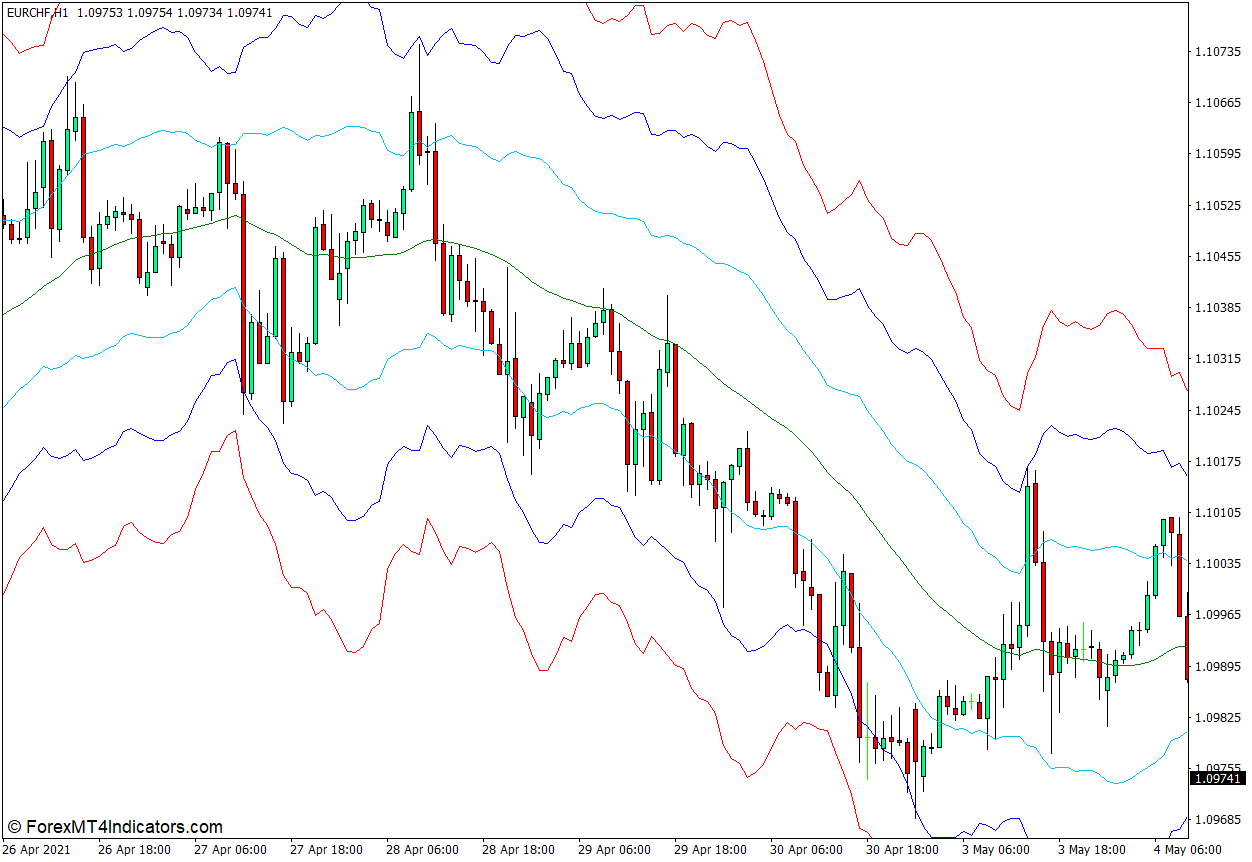Click the ForexMT4Indicators.com watermark link
This screenshot has width=1252, height=862.
click(x=115, y=827)
